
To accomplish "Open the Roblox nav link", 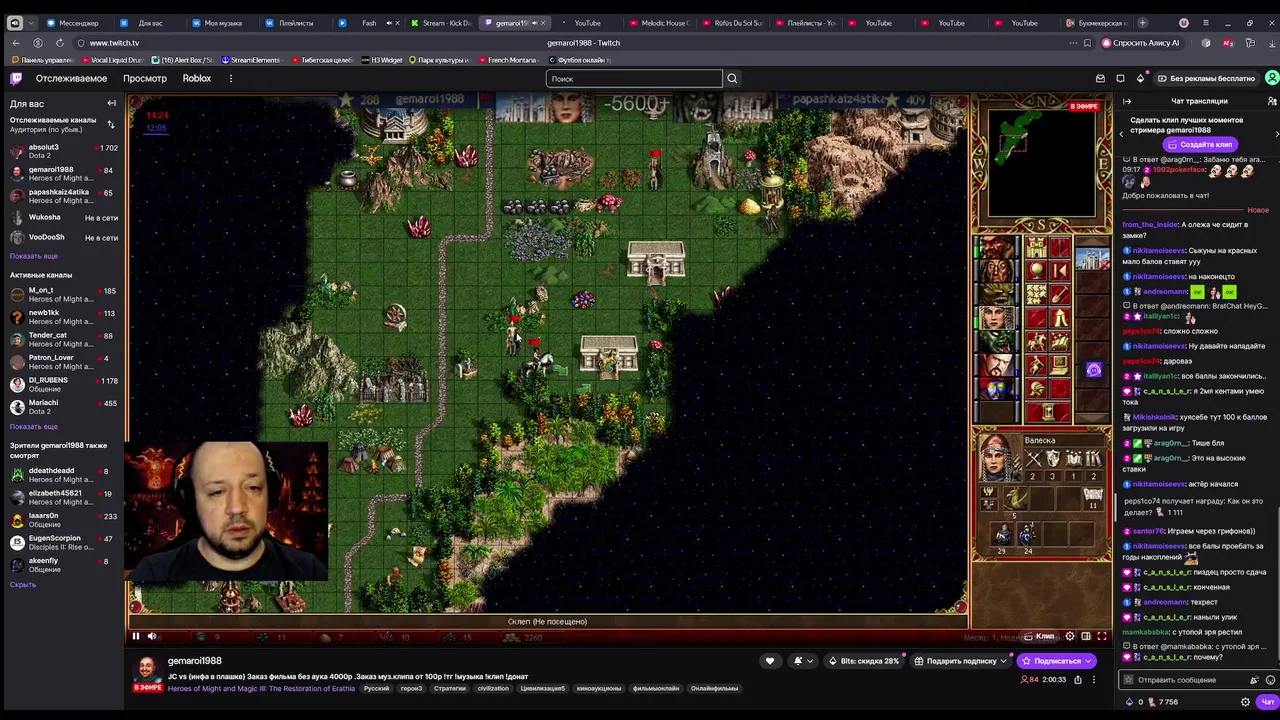I will tap(197, 78).
